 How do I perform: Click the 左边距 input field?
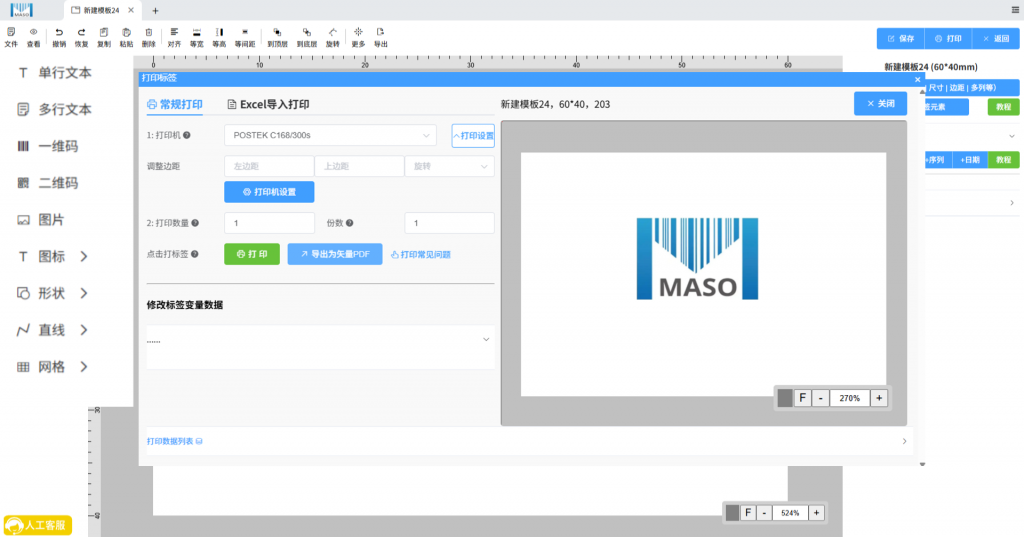pos(269,166)
